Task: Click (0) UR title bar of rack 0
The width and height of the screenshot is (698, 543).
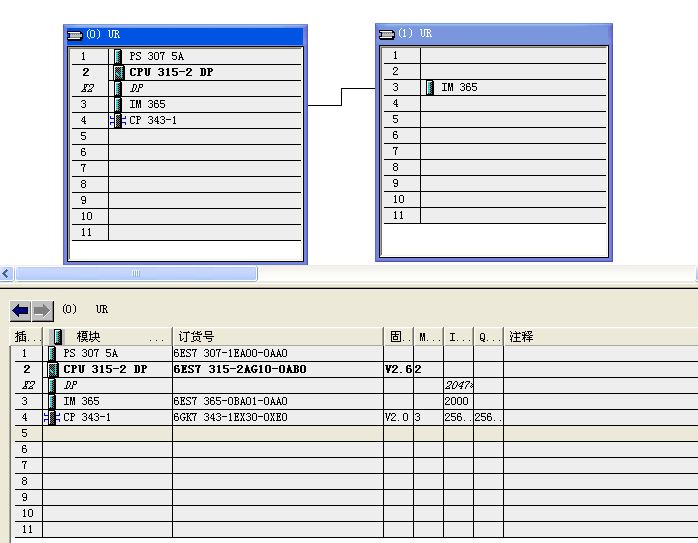Action: [185, 35]
